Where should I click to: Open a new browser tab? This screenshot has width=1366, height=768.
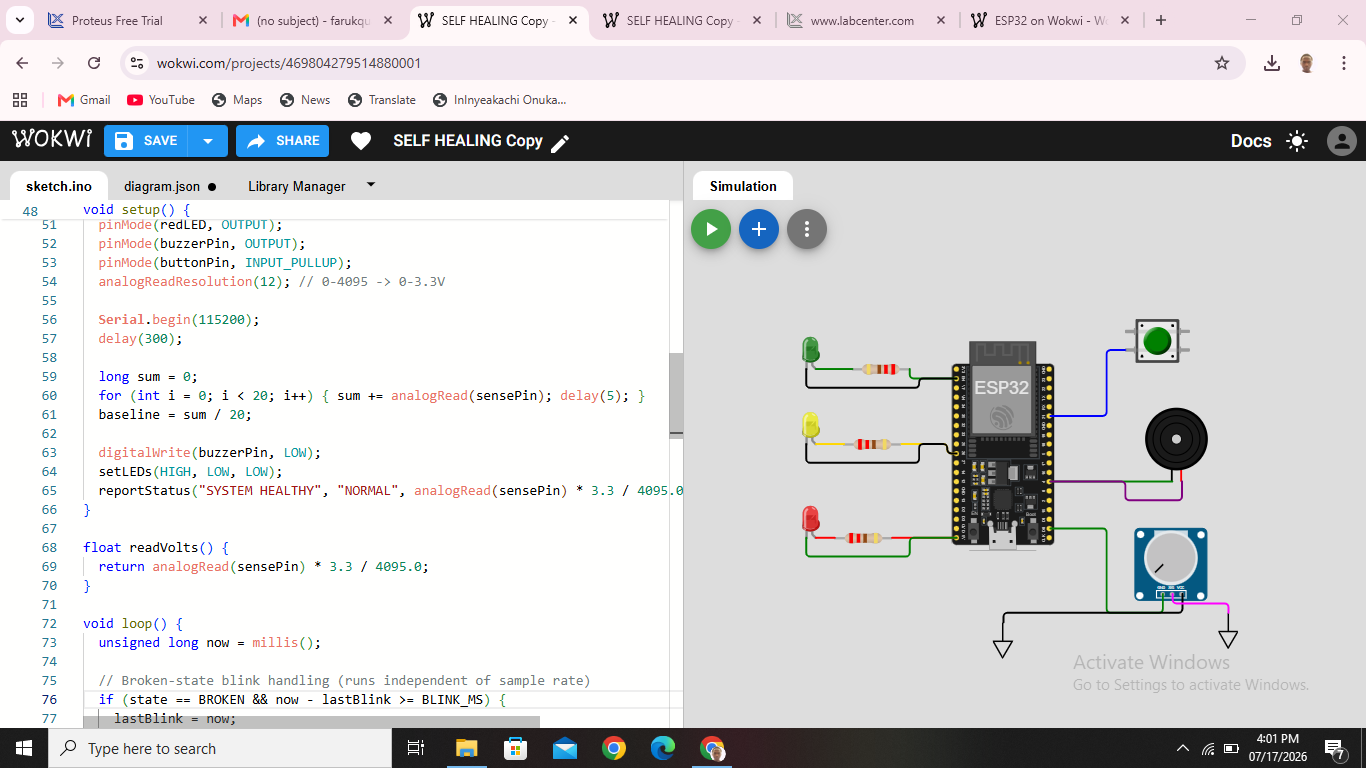[x=1161, y=20]
